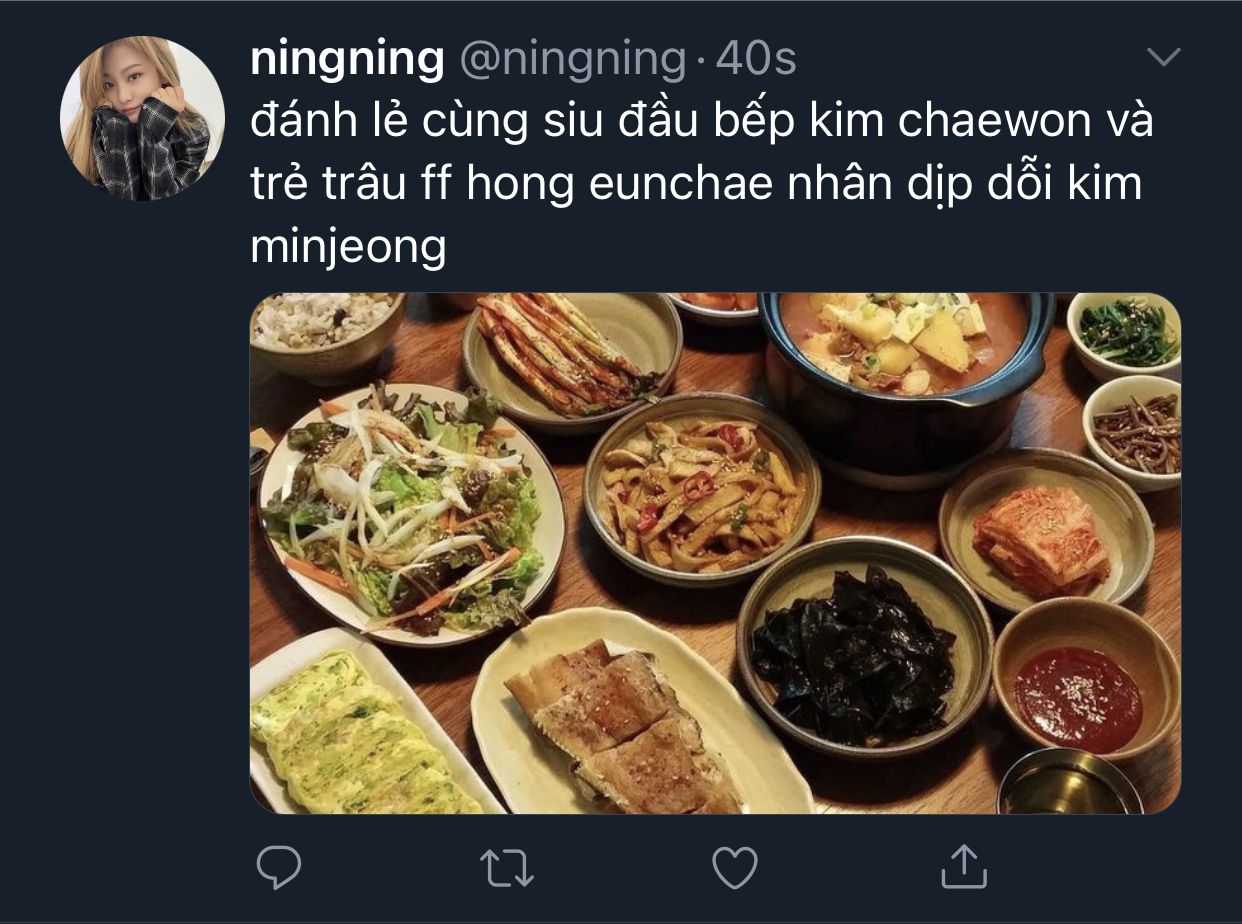Image resolution: width=1242 pixels, height=924 pixels.
Task: Open ningning's profile picture
Action: pyautogui.click(x=142, y=119)
